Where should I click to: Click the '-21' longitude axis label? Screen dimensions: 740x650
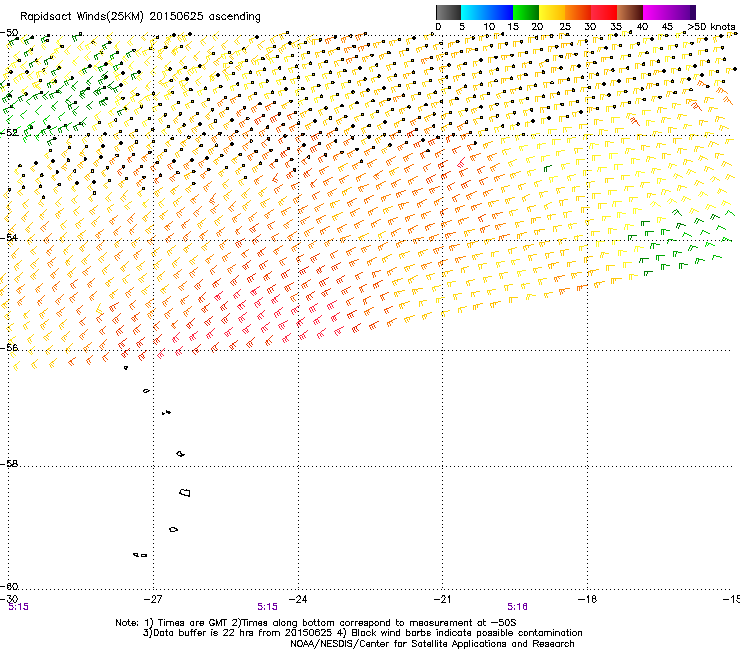(442, 599)
